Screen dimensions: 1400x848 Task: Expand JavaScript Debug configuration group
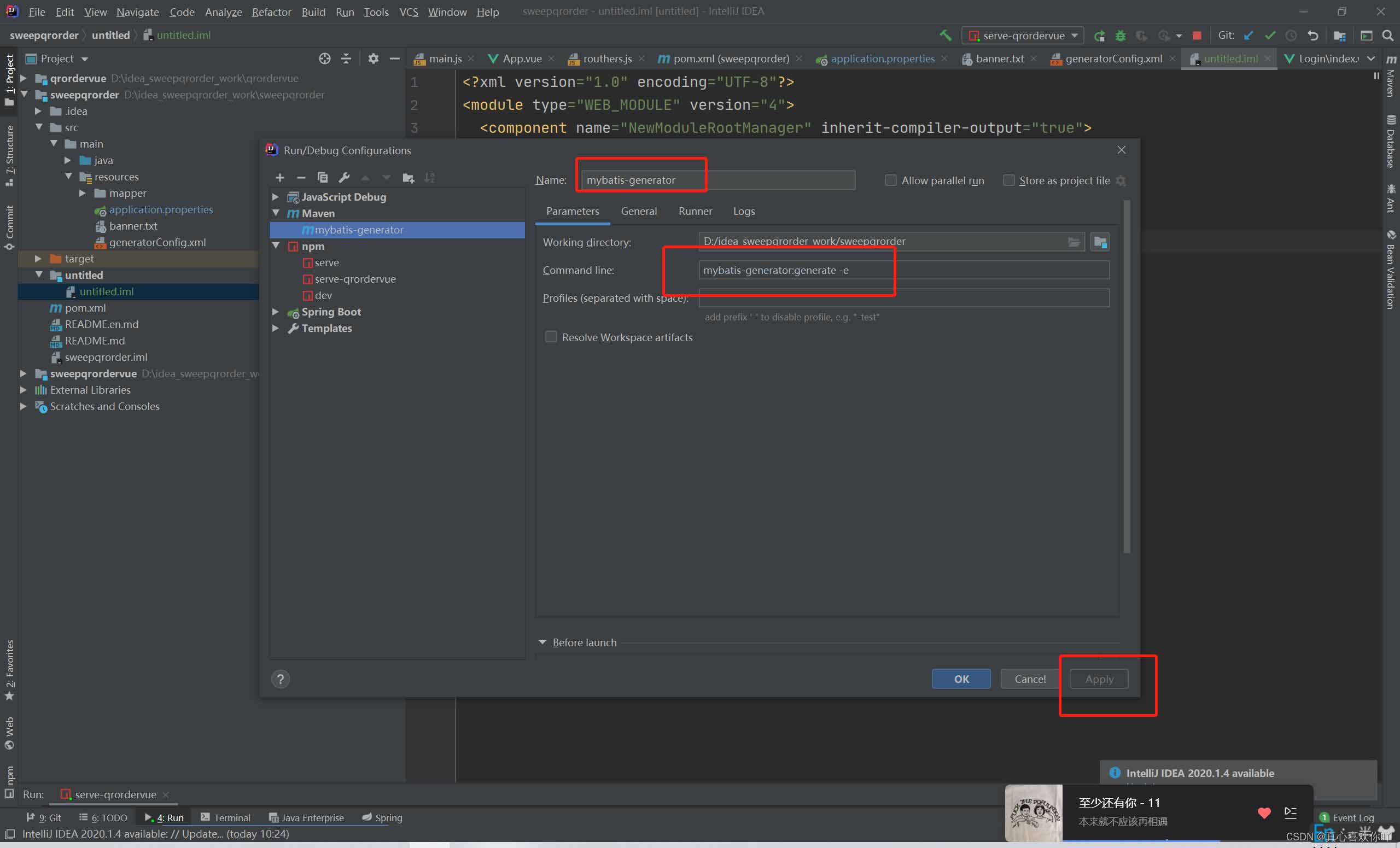[276, 196]
